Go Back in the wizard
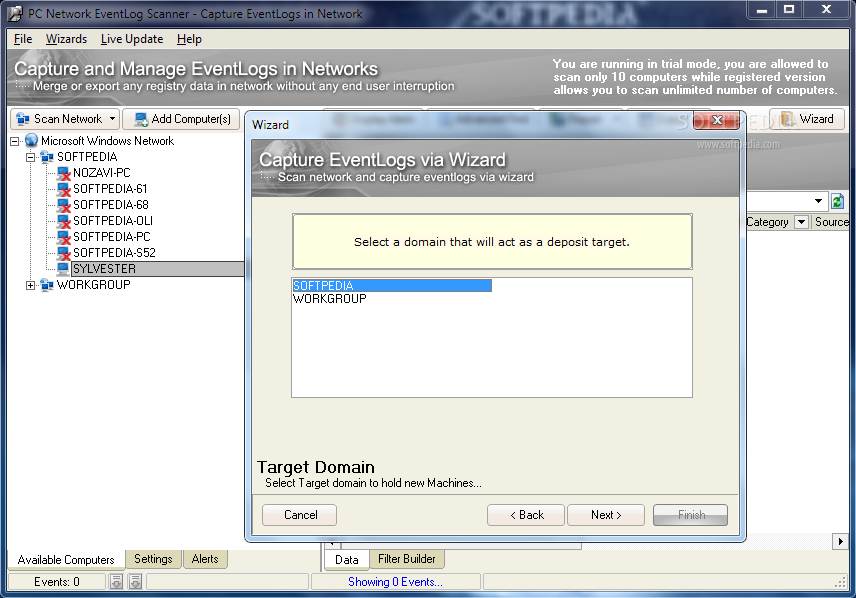 (526, 515)
